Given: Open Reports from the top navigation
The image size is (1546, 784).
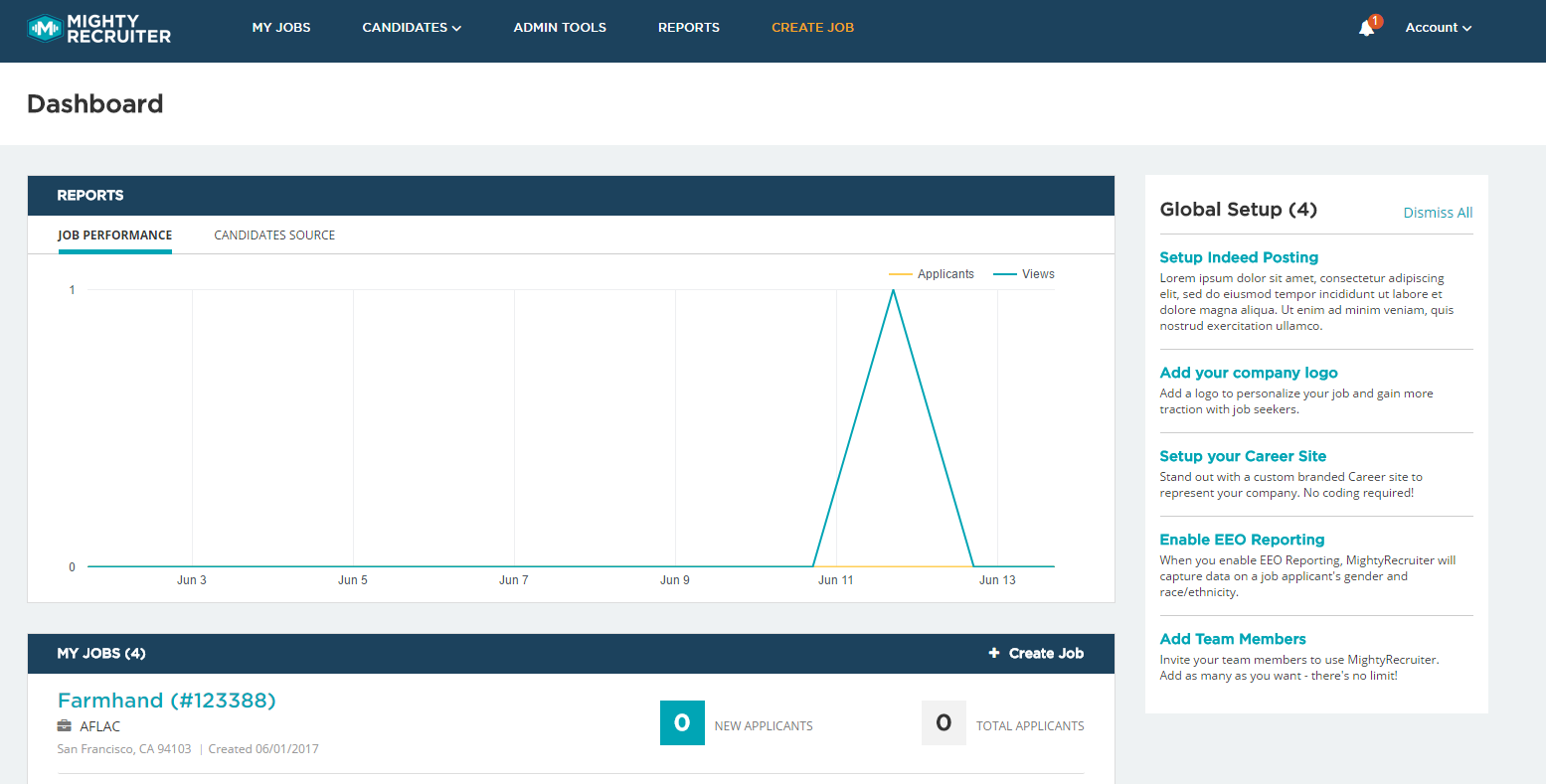Looking at the screenshot, I should tap(688, 28).
